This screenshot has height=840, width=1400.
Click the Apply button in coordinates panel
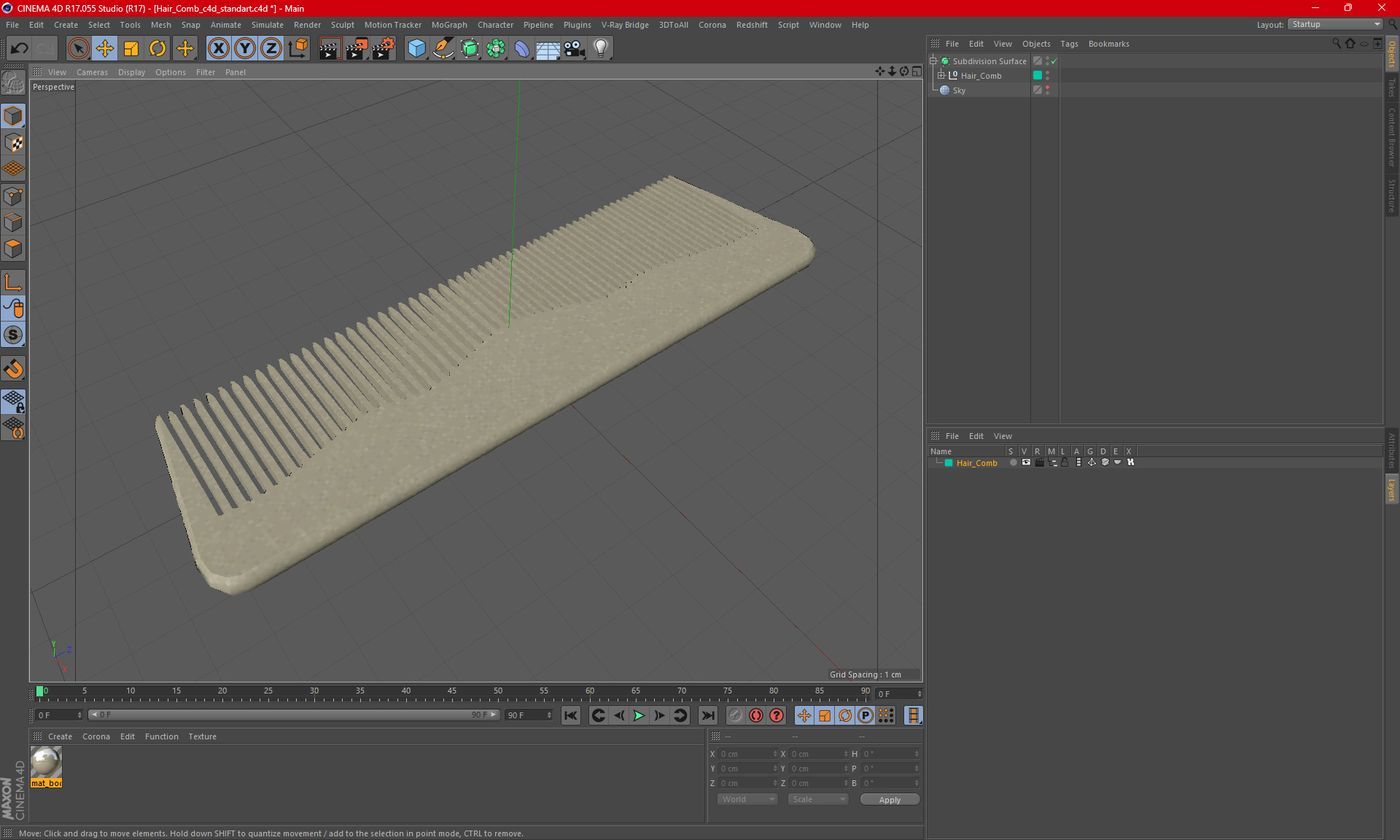(x=890, y=799)
